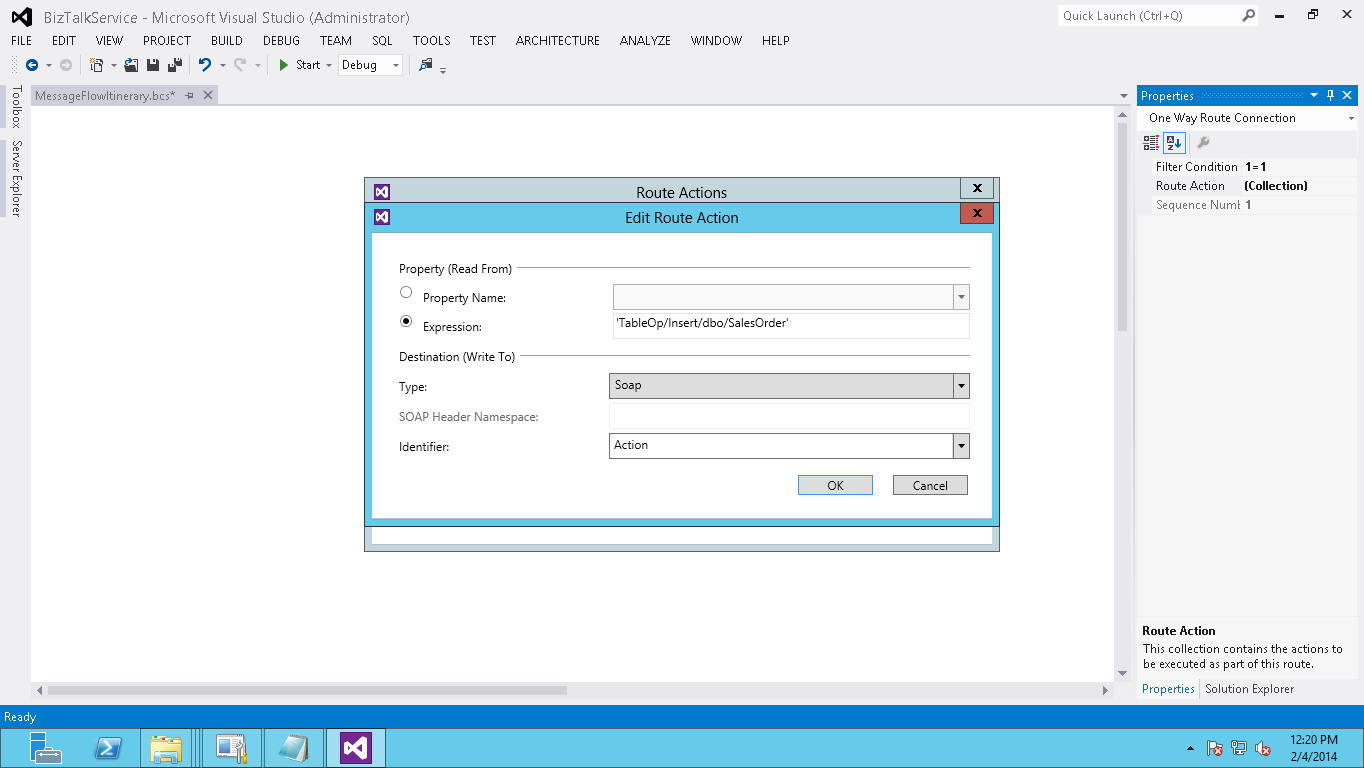Open the Server Explorer side tab
Viewport: 1364px width, 768px height.
pyautogui.click(x=15, y=179)
